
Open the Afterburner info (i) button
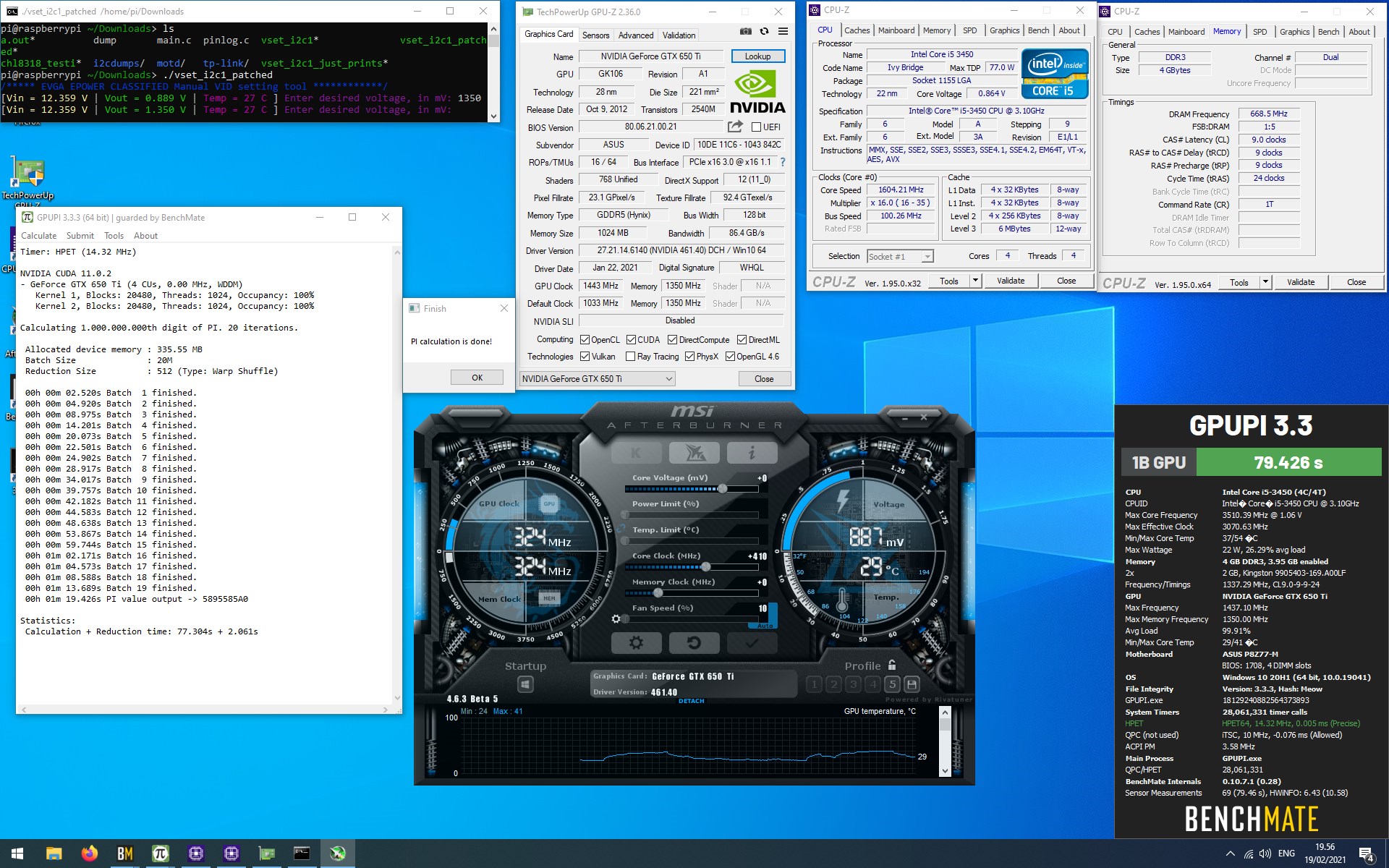(752, 453)
